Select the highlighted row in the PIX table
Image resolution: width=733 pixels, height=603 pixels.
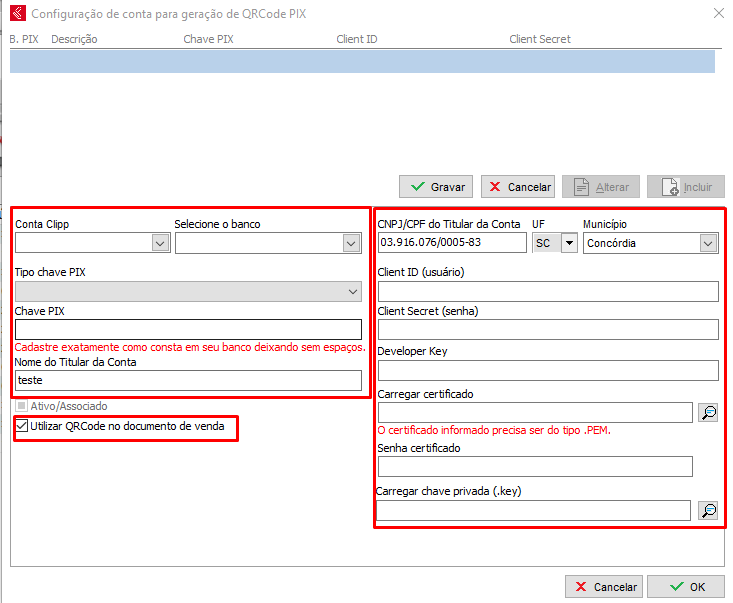point(362,61)
